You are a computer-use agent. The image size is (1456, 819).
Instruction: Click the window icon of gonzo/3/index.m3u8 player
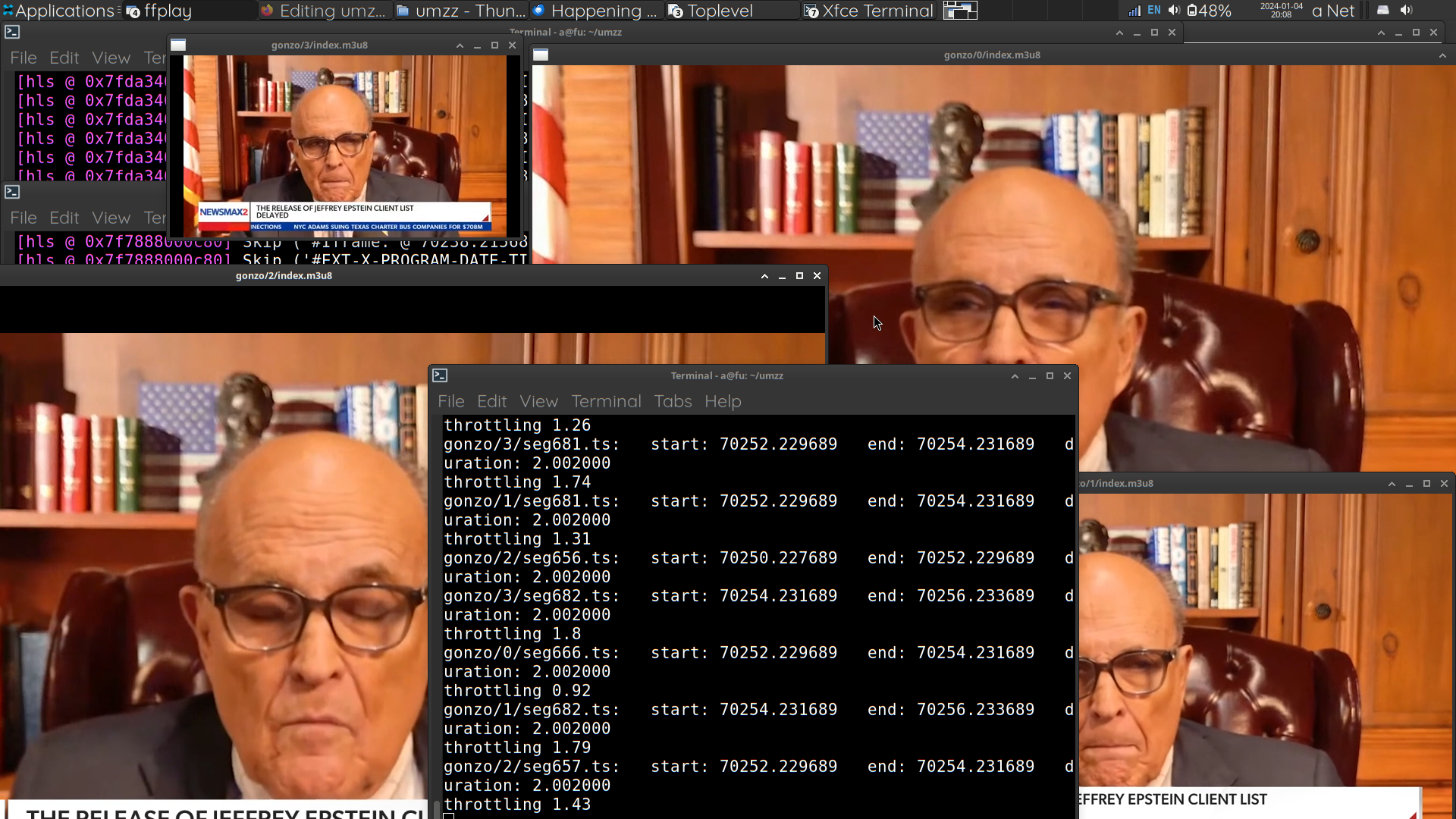tap(178, 45)
